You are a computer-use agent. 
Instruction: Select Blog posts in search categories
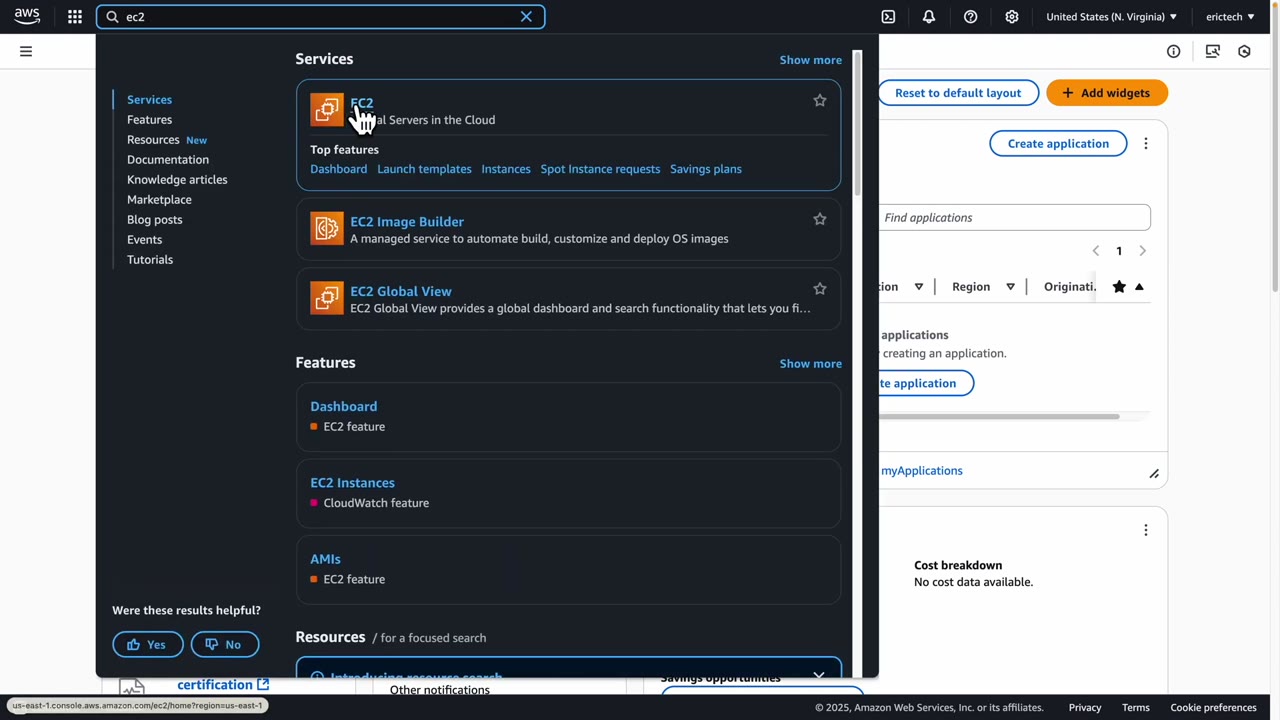155,220
